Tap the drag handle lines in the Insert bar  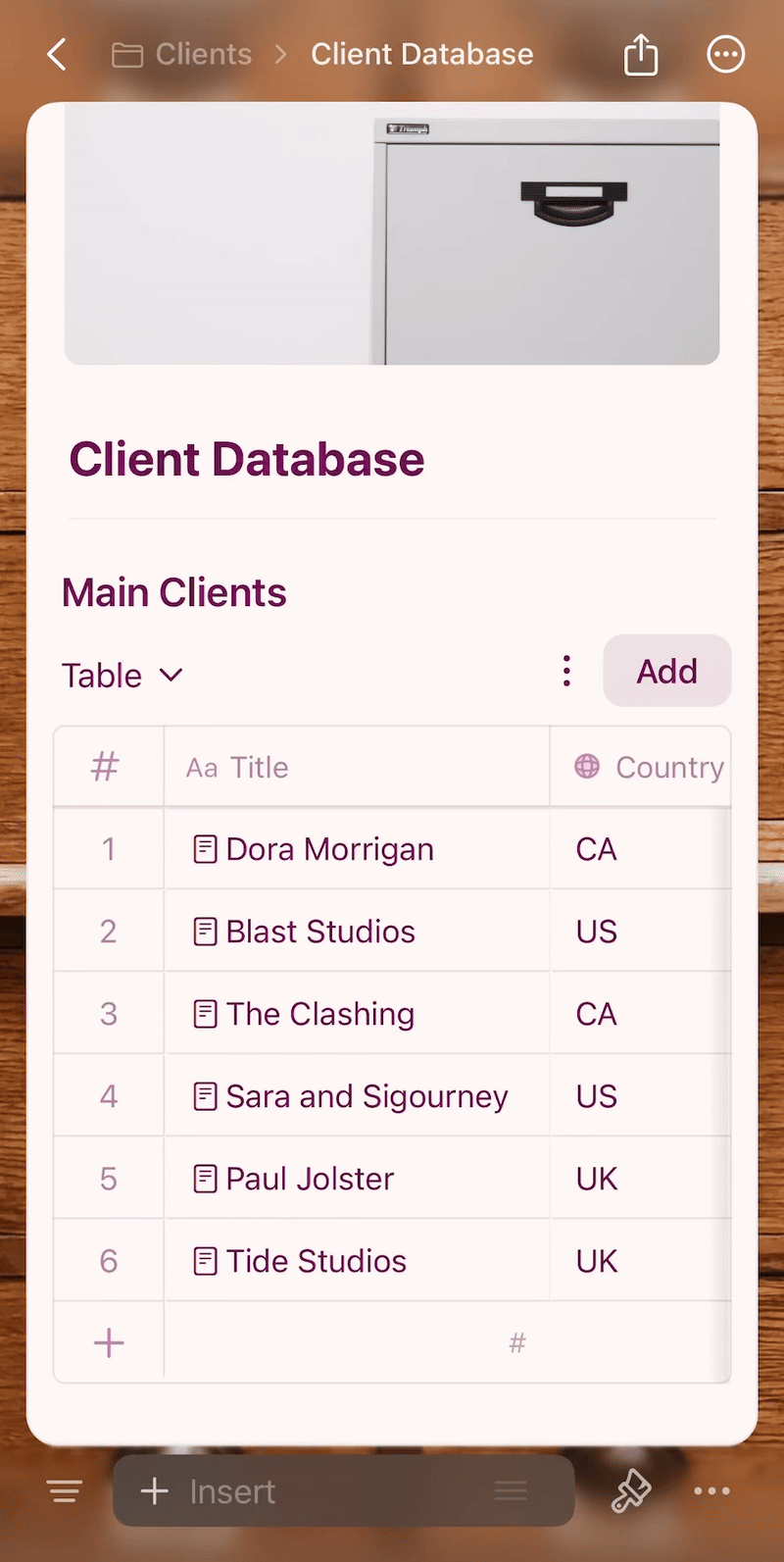(511, 1491)
